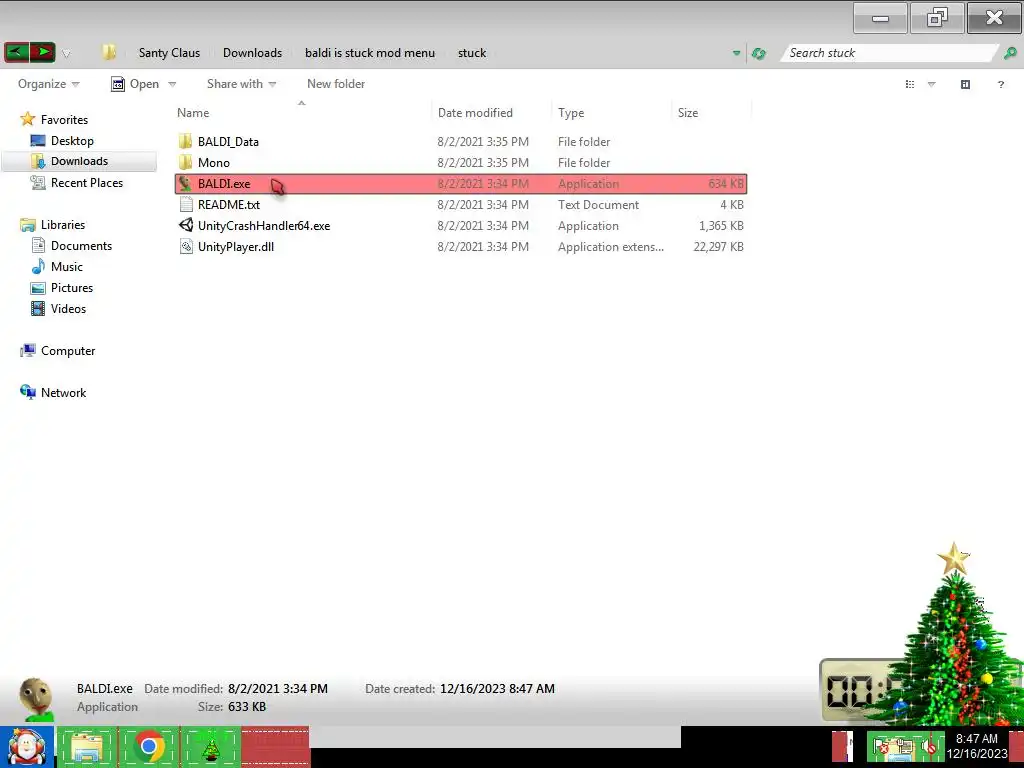Select Network in navigation pane

coord(63,392)
